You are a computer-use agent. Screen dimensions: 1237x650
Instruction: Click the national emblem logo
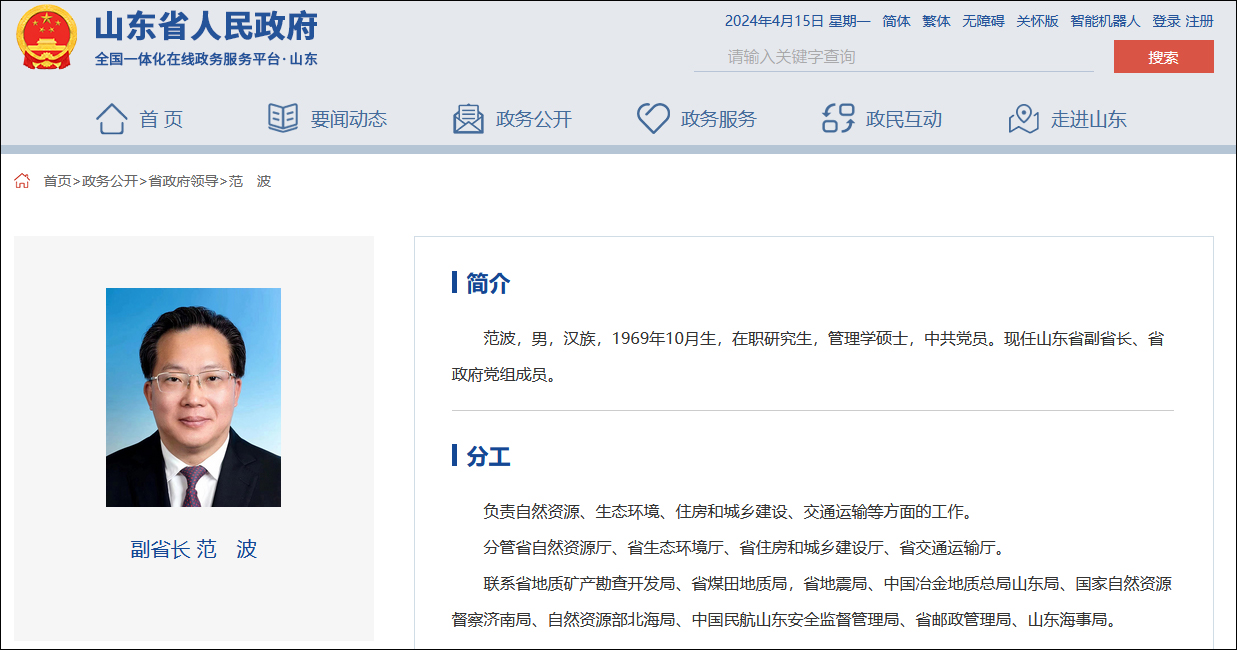point(47,37)
